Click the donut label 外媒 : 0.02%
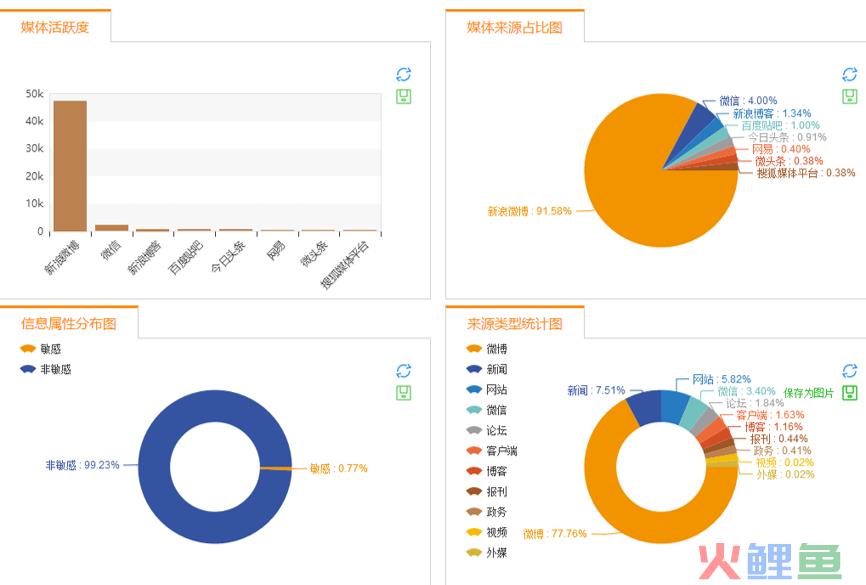Viewport: 866px width, 585px height. click(x=785, y=475)
